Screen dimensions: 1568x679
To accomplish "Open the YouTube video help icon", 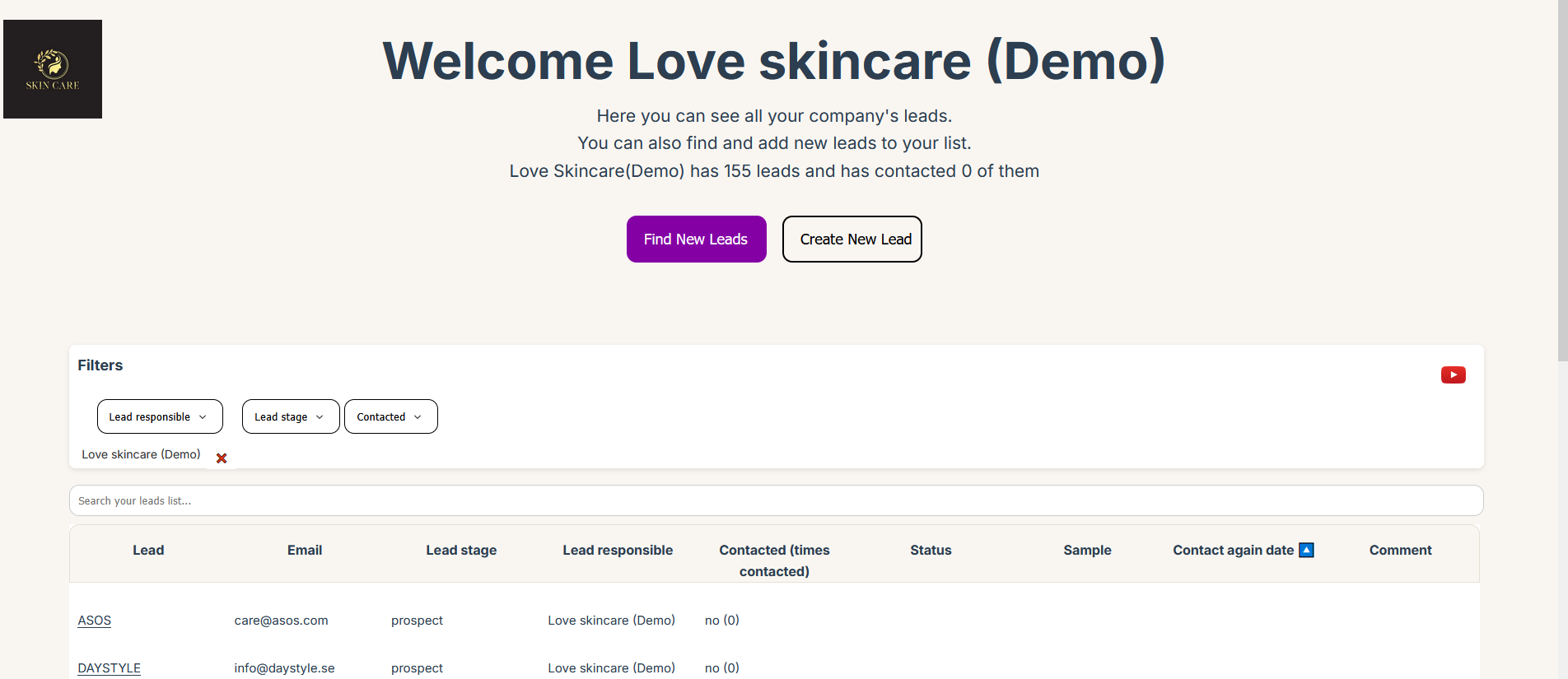I will point(1453,375).
